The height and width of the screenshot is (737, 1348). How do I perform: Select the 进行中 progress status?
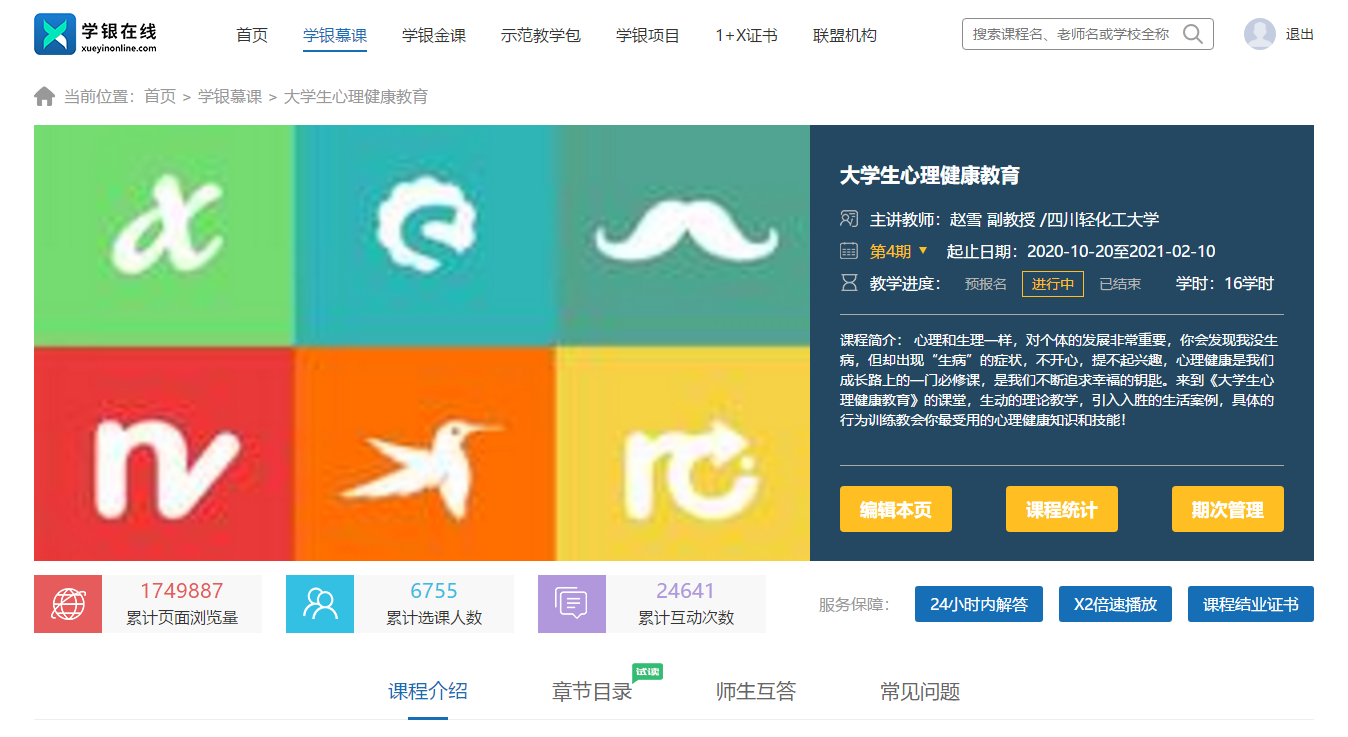1053,284
